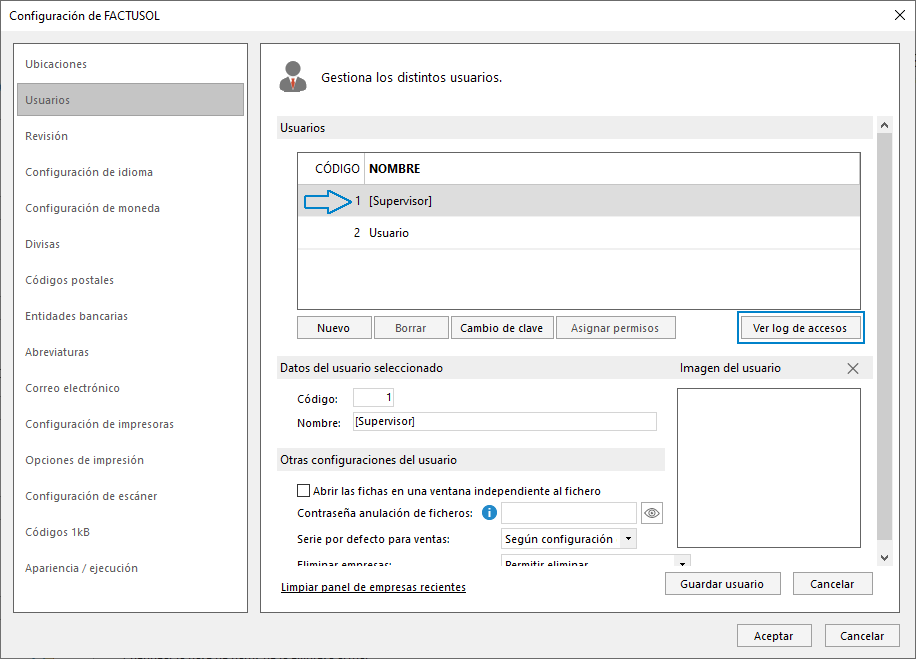This screenshot has width=916, height=659.
Task: Open Configuración de moneda
Action: click(130, 208)
